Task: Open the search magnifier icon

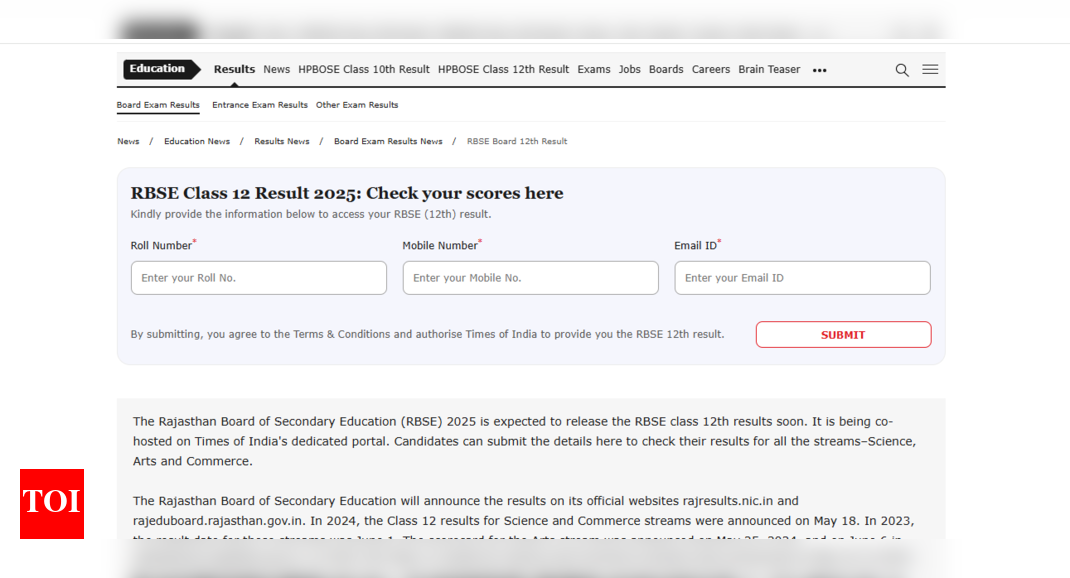Action: point(901,70)
